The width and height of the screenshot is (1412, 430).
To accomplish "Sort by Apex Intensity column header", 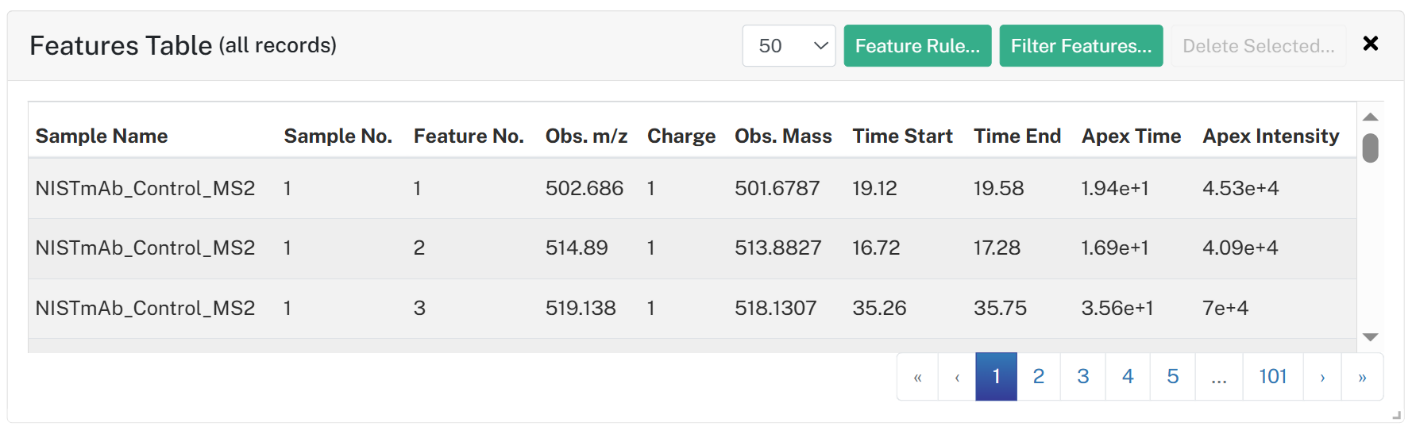I will click(x=1271, y=136).
